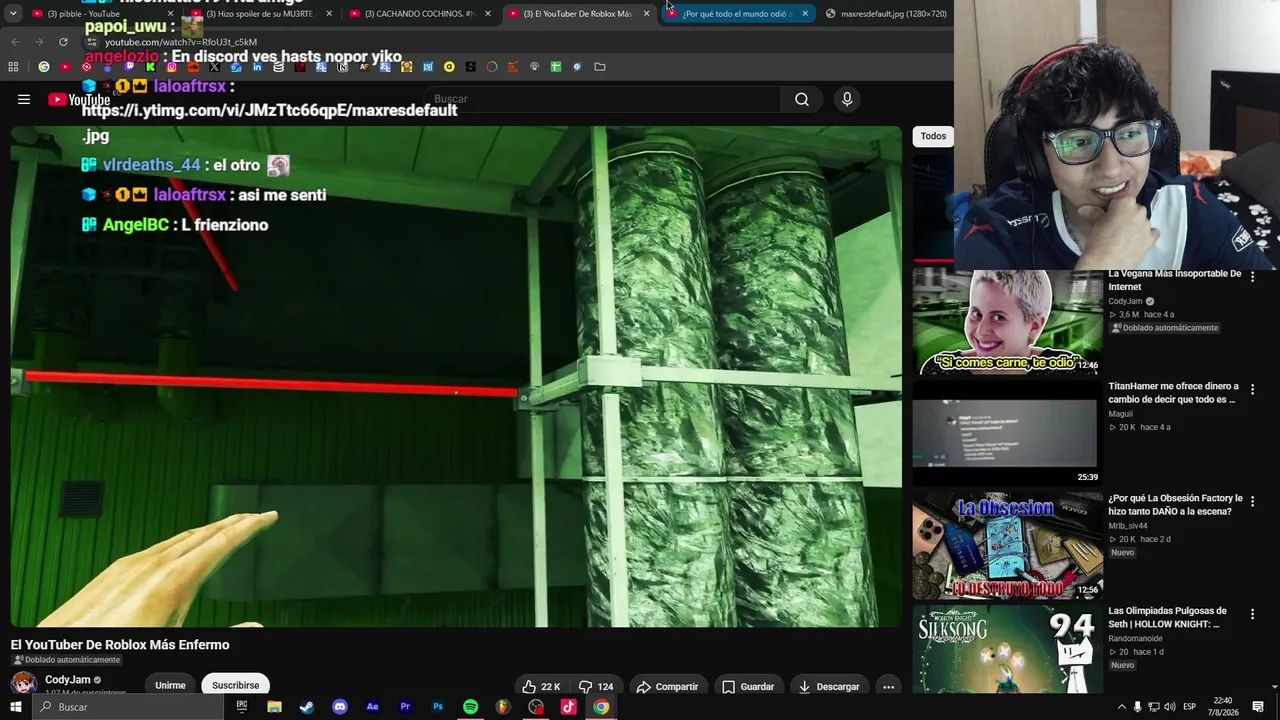The height and width of the screenshot is (720, 1280).
Task: Switch to El YouTuber De Roblox Más tab
Action: pos(578,13)
